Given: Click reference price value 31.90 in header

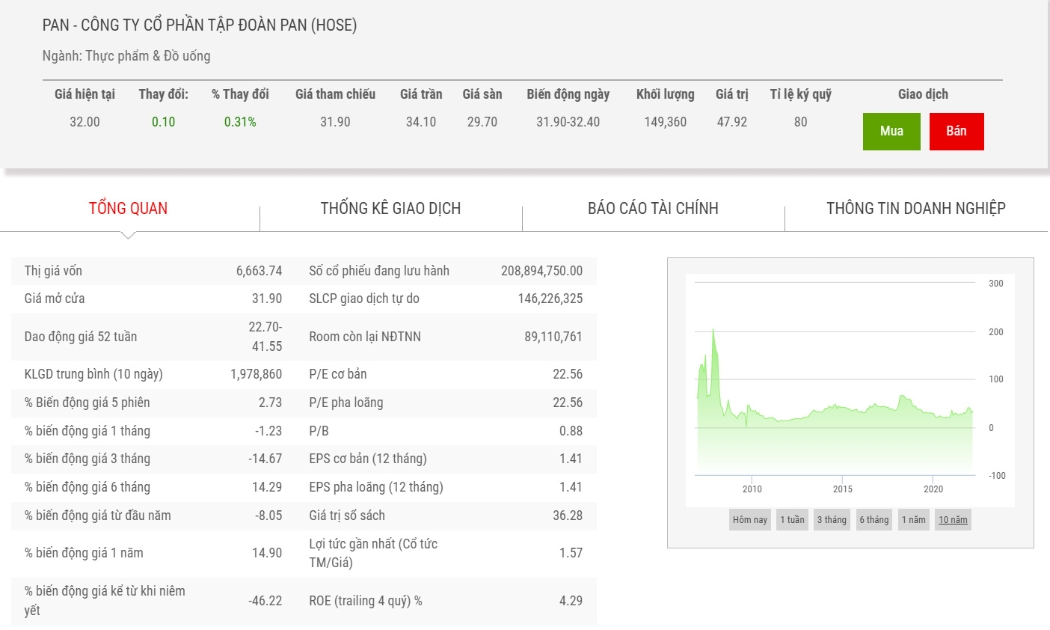Looking at the screenshot, I should coord(335,122).
